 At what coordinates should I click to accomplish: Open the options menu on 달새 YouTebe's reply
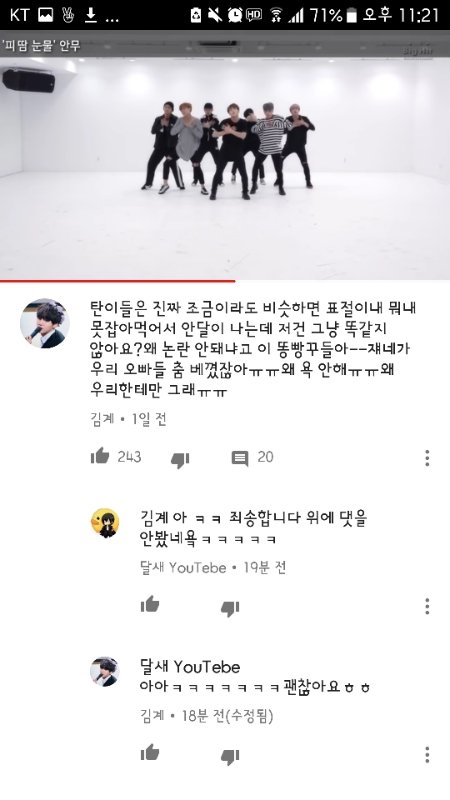pyautogui.click(x=427, y=606)
